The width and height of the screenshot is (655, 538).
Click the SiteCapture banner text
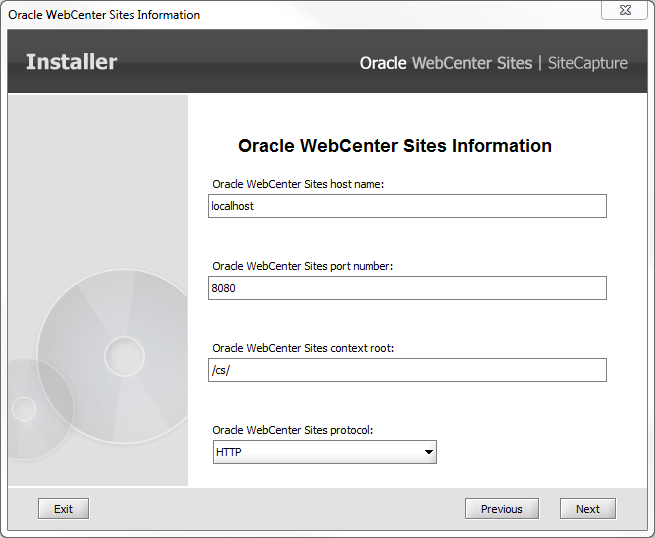[587, 63]
